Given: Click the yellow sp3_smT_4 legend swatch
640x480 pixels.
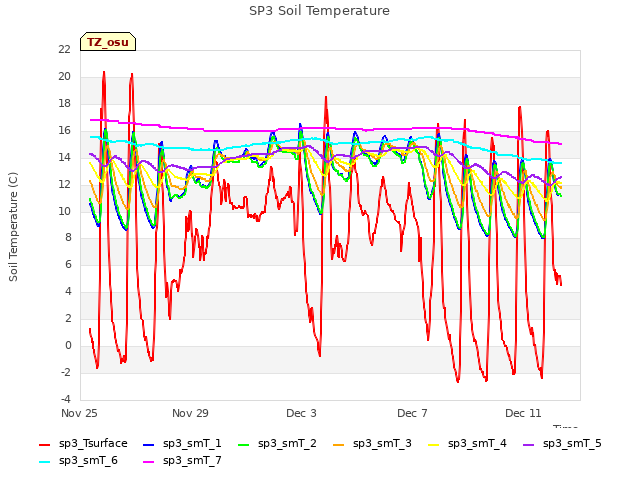Looking at the screenshot, I should 433,444.
